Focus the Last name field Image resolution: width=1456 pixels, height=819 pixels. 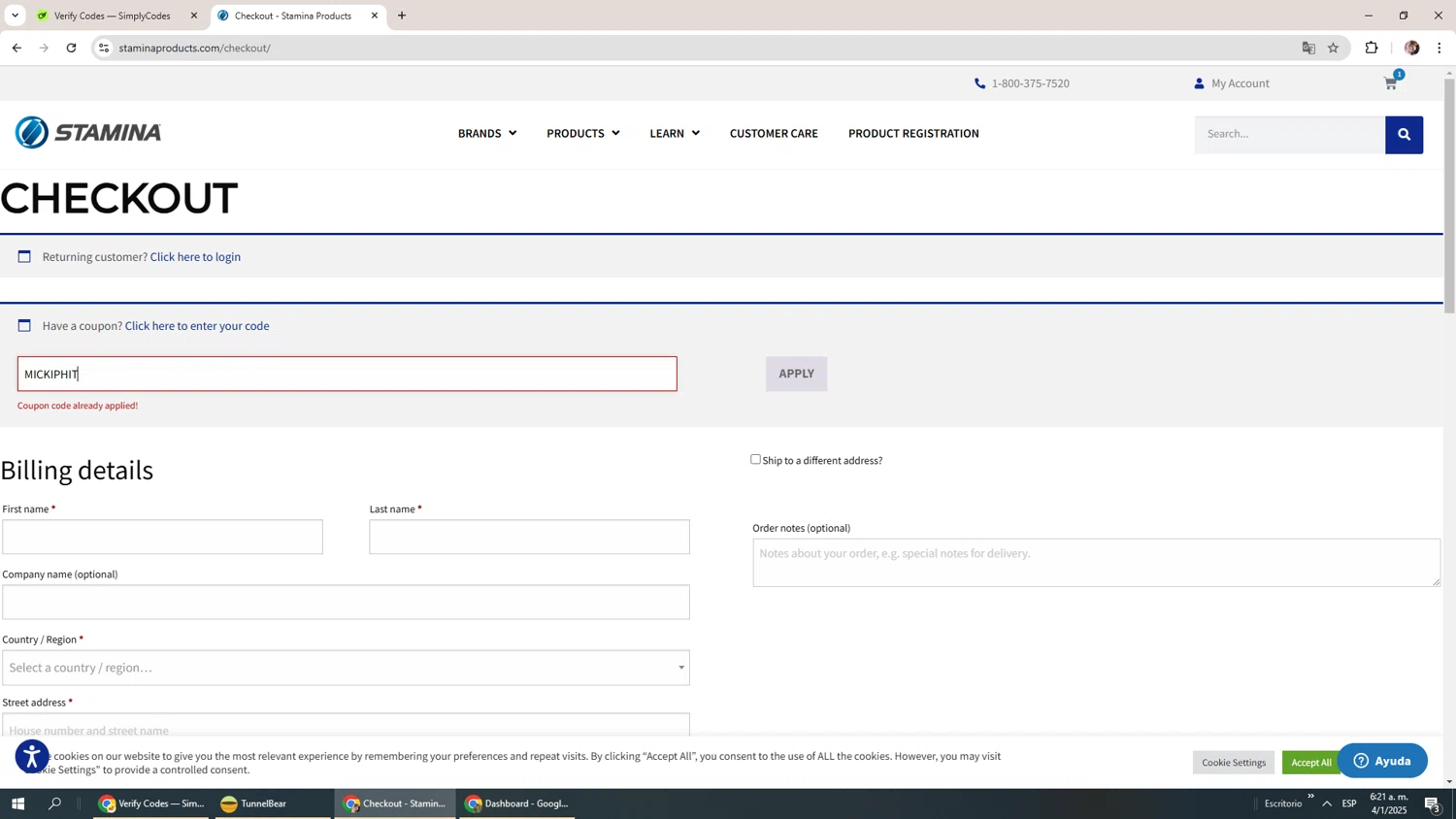click(529, 537)
